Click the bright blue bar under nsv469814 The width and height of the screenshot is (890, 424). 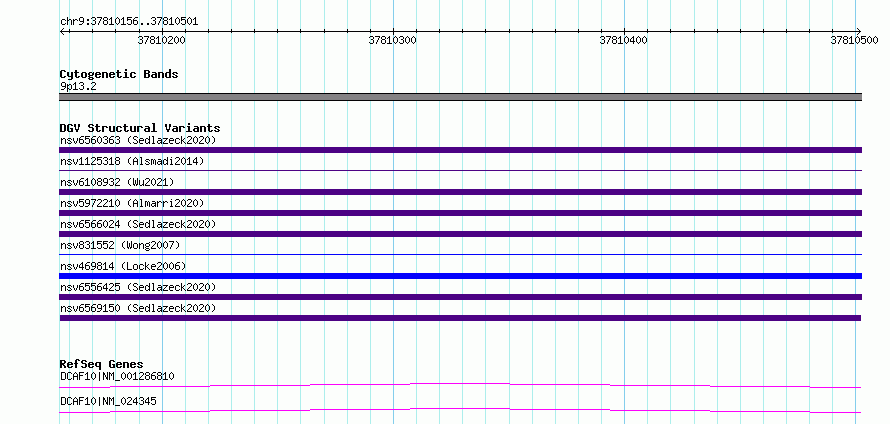pos(460,276)
